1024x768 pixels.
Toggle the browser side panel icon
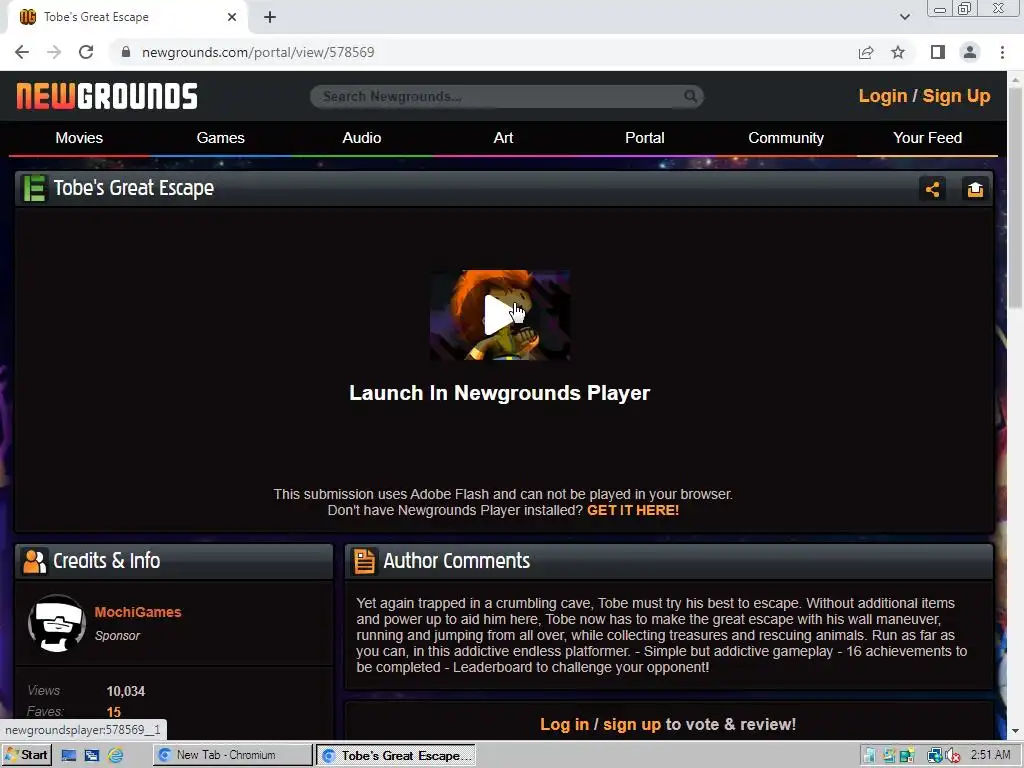click(938, 52)
